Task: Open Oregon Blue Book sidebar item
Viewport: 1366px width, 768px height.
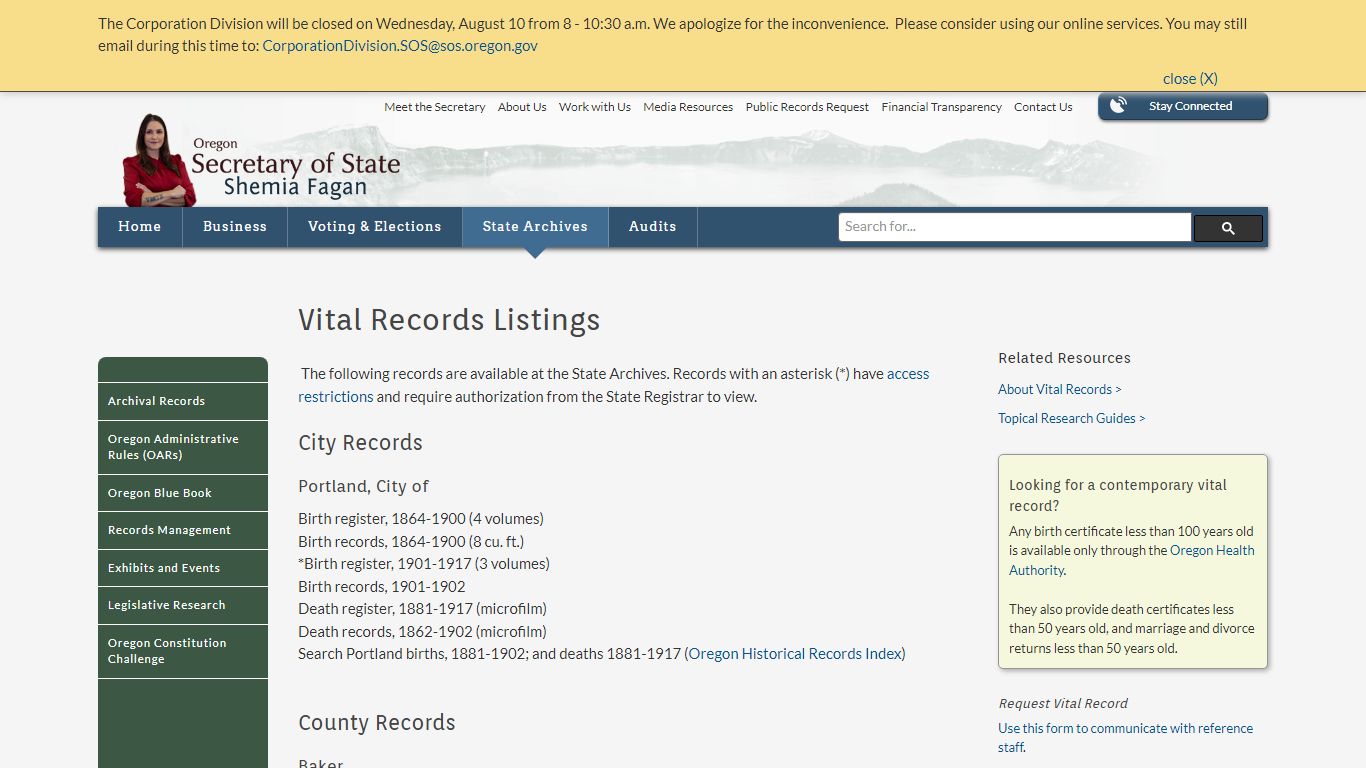Action: [183, 493]
